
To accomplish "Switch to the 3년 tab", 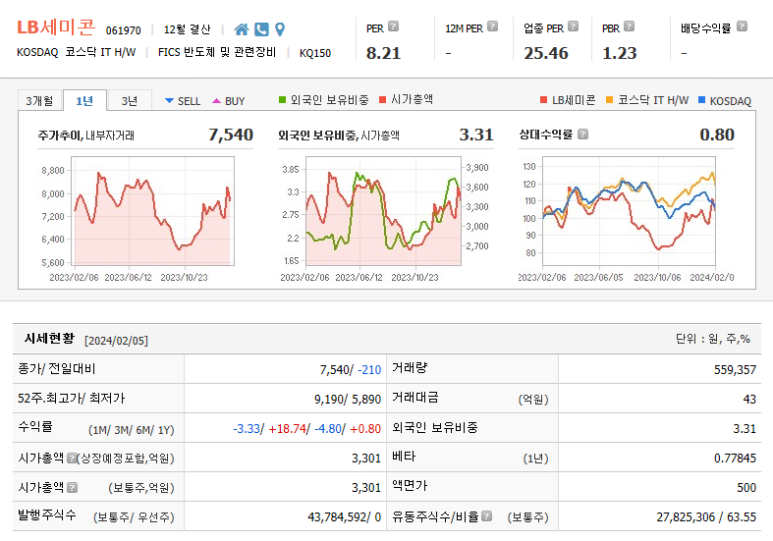I will pos(130,101).
